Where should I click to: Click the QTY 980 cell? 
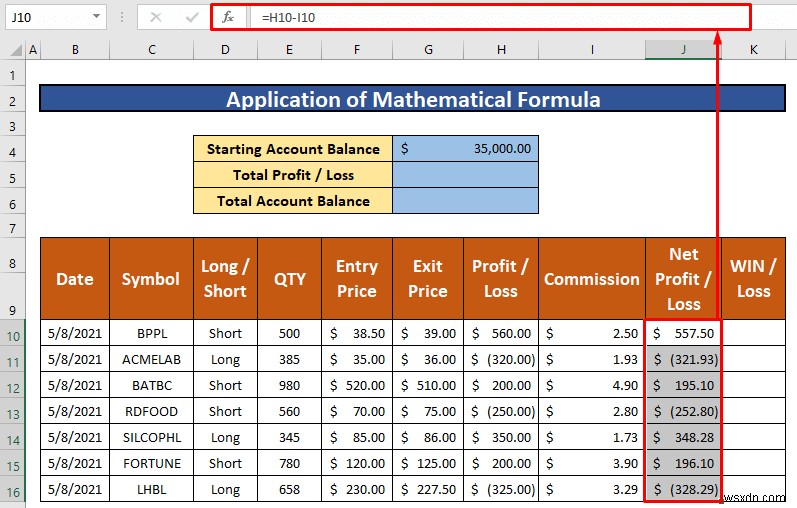coord(289,385)
